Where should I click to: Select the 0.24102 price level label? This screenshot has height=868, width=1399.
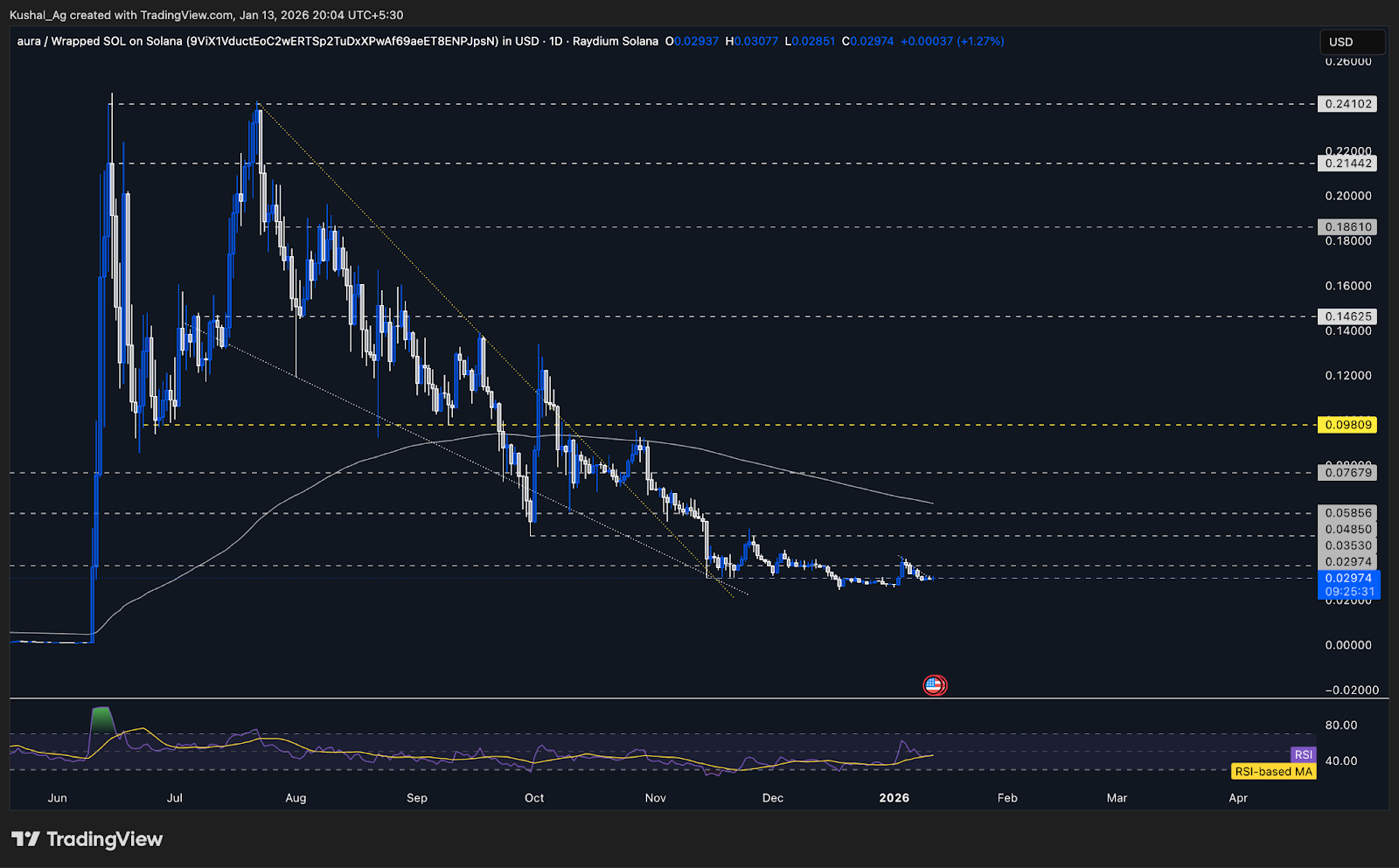point(1347,103)
